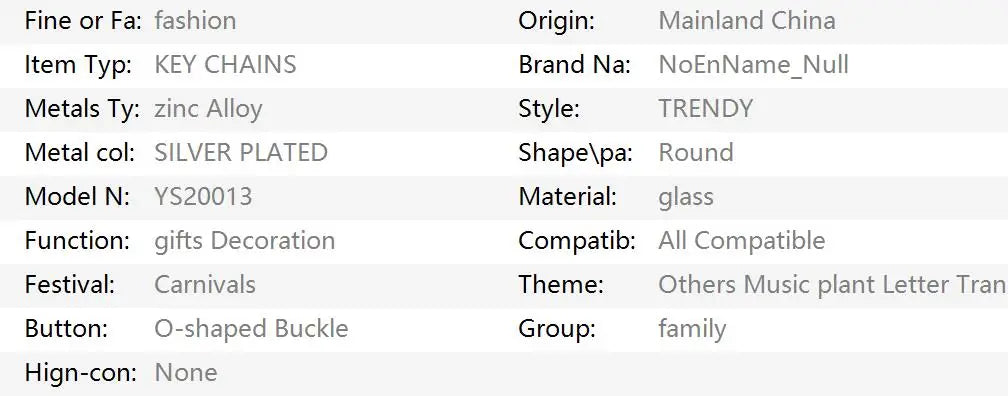Click the 'O-shaped Buckle' button value

tap(251, 328)
